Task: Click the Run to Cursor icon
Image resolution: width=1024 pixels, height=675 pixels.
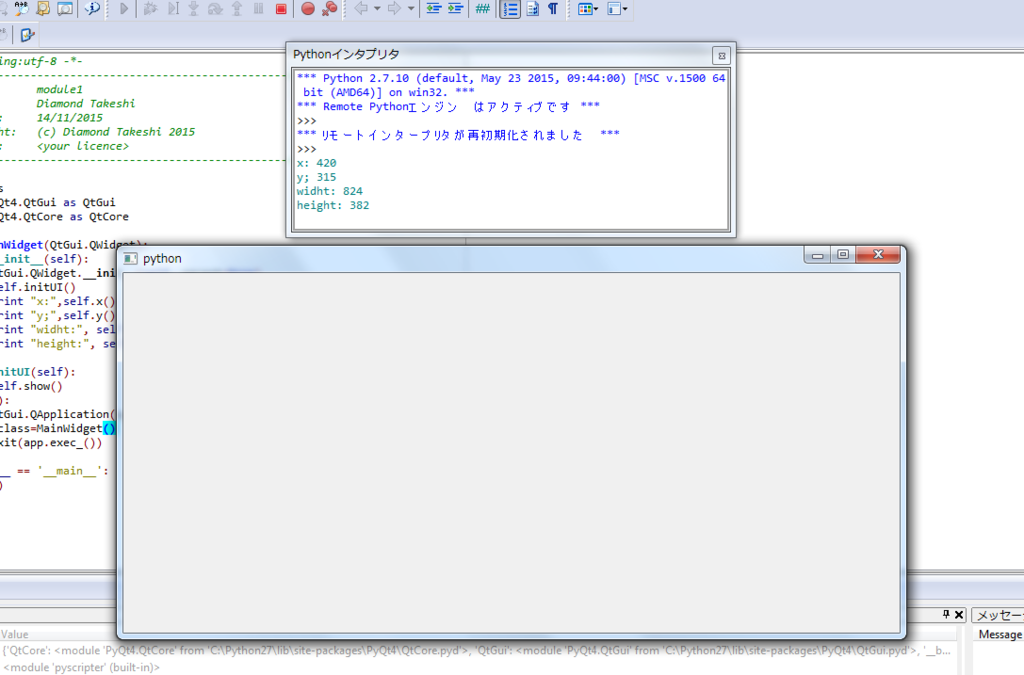Action: tap(172, 8)
